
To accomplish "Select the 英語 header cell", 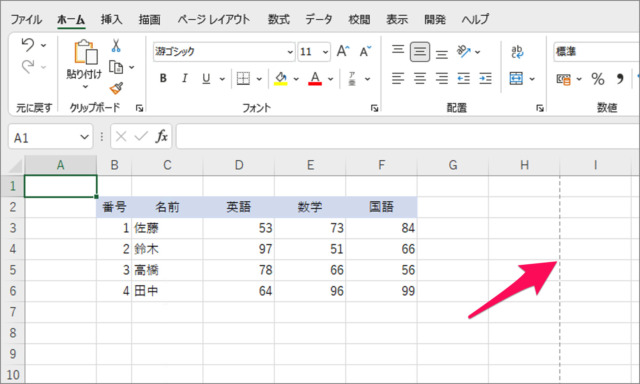I will tap(239, 207).
